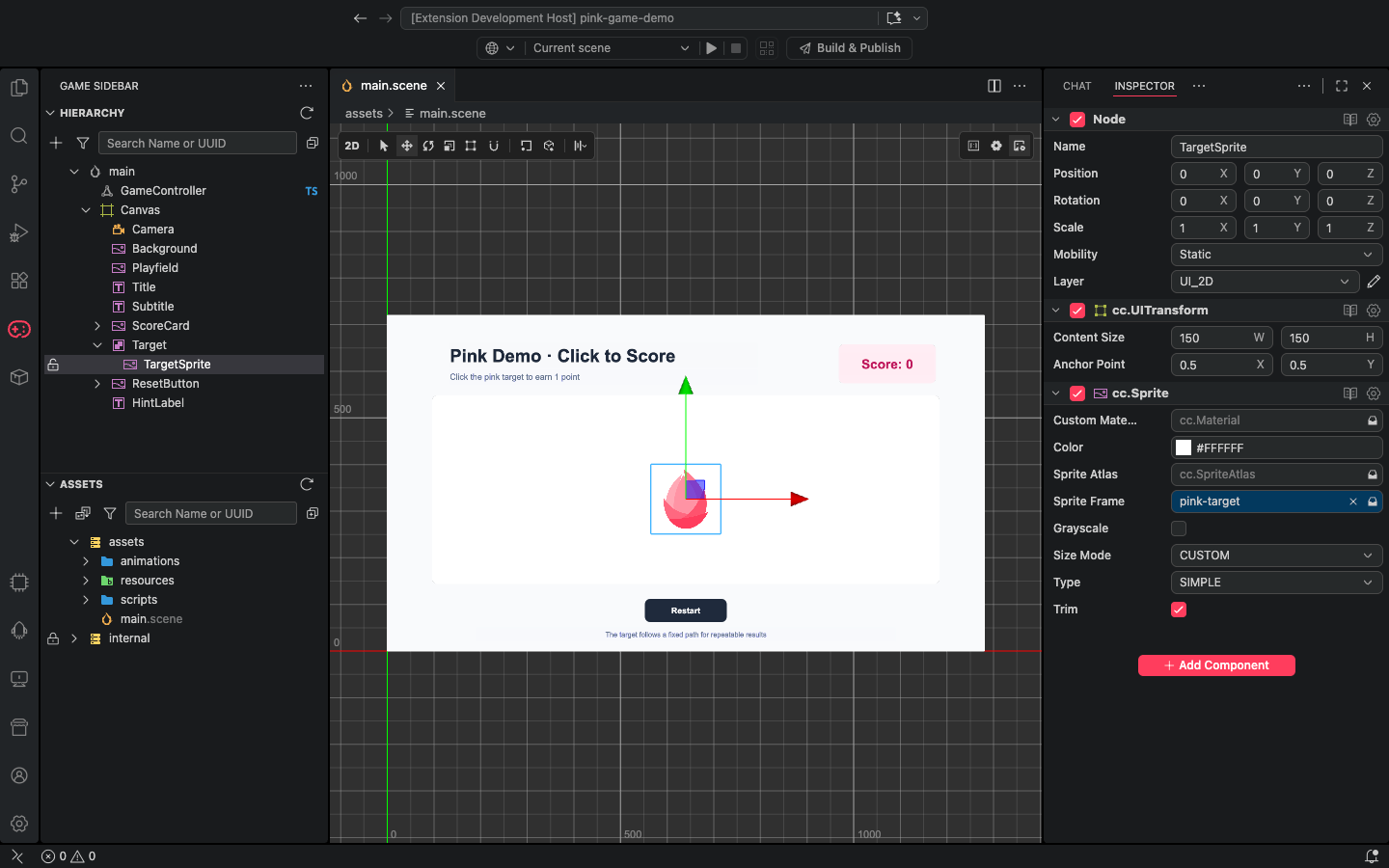
Task: Refresh the Hierarchy panel
Action: (307, 113)
